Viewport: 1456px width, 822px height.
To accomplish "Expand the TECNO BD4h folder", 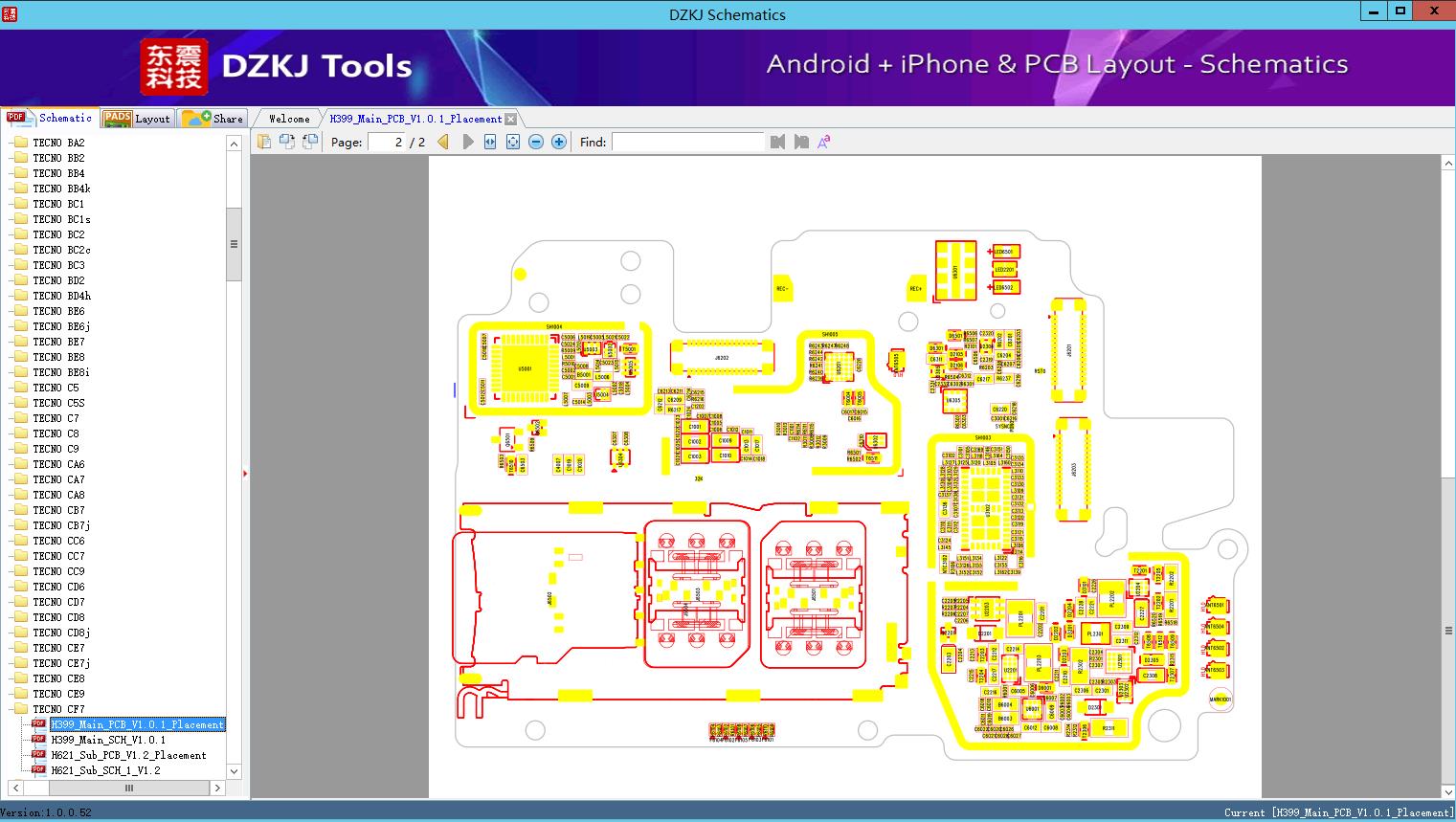I will (61, 296).
